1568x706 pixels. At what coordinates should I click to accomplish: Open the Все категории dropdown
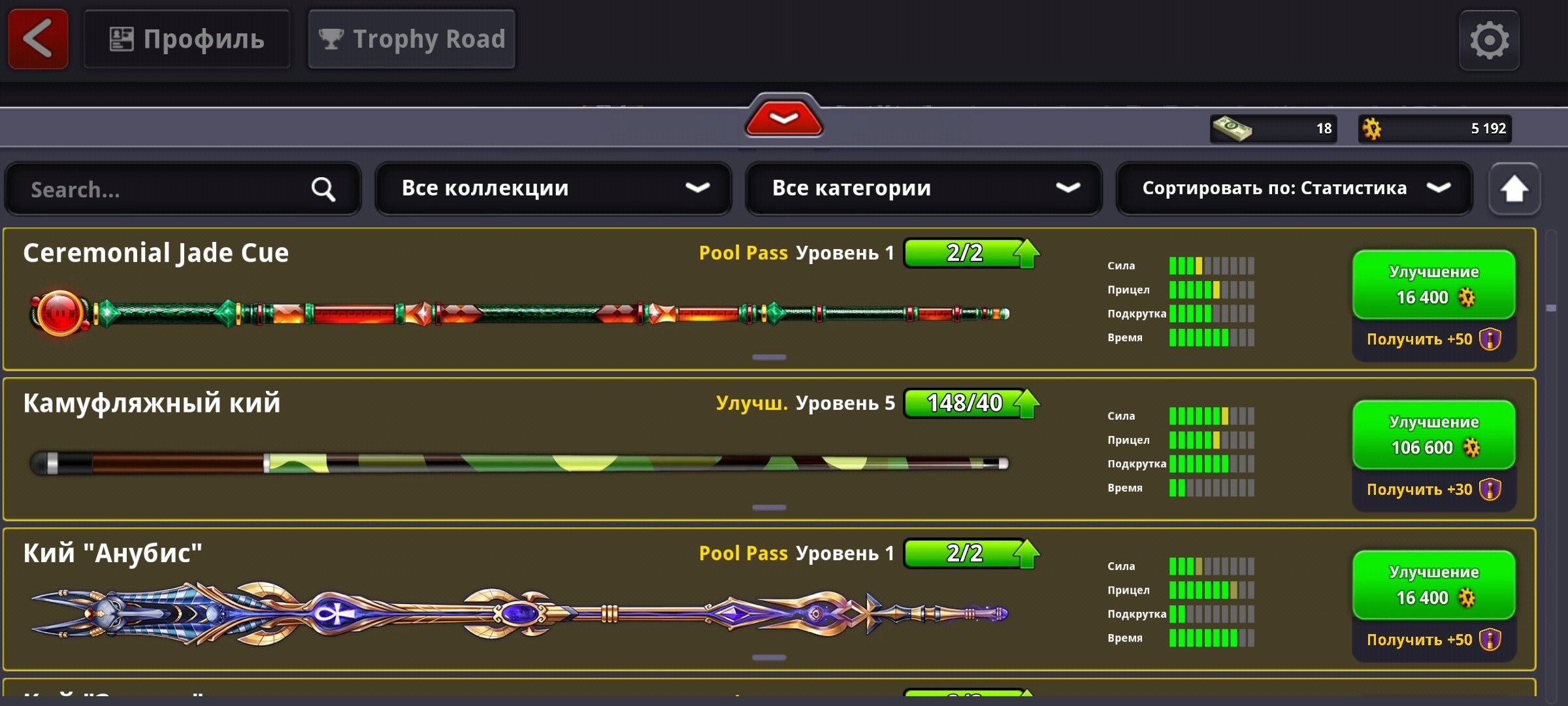tap(924, 189)
